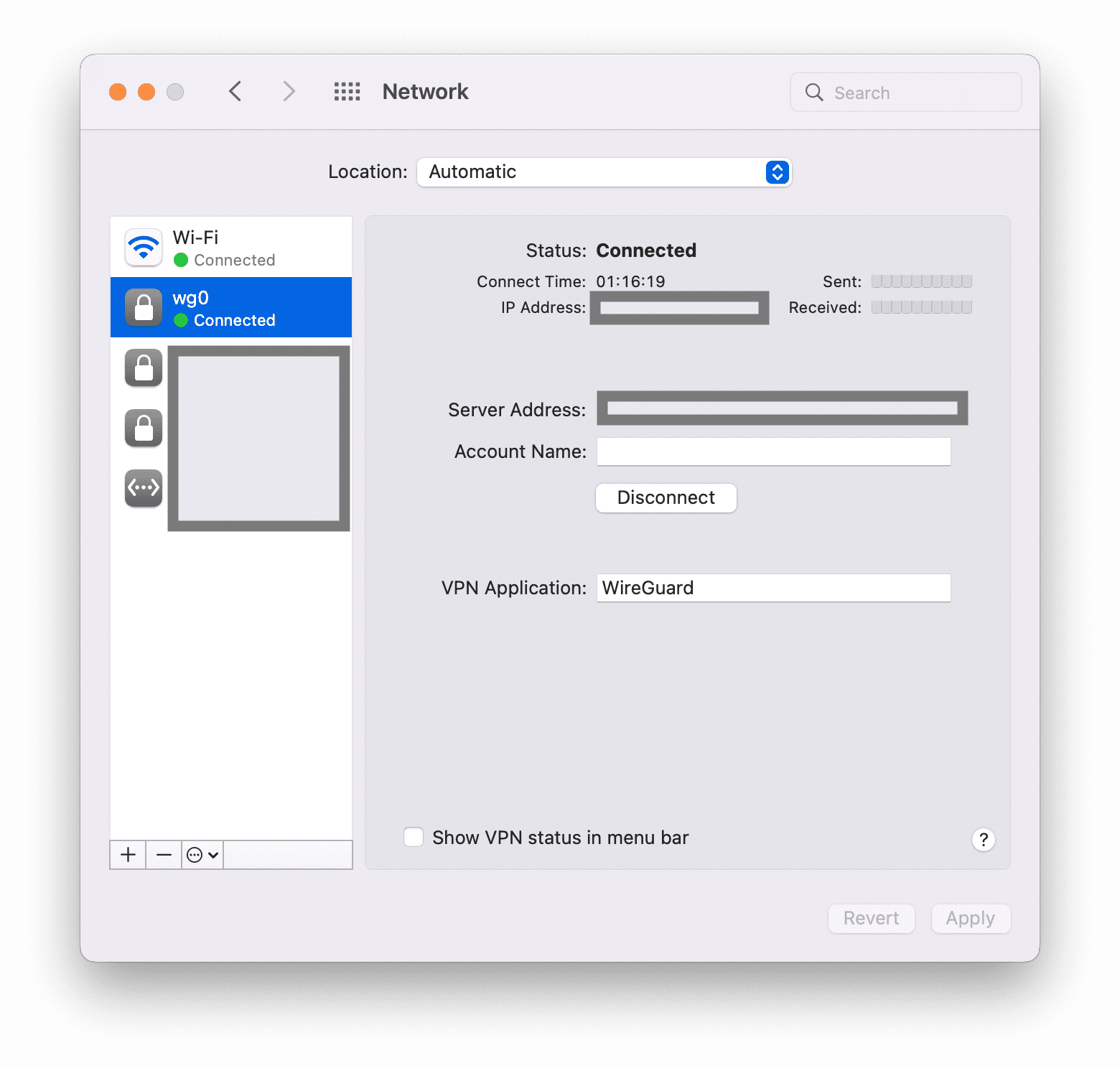Go back with the left chevron
This screenshot has width=1120, height=1068.
[x=235, y=91]
